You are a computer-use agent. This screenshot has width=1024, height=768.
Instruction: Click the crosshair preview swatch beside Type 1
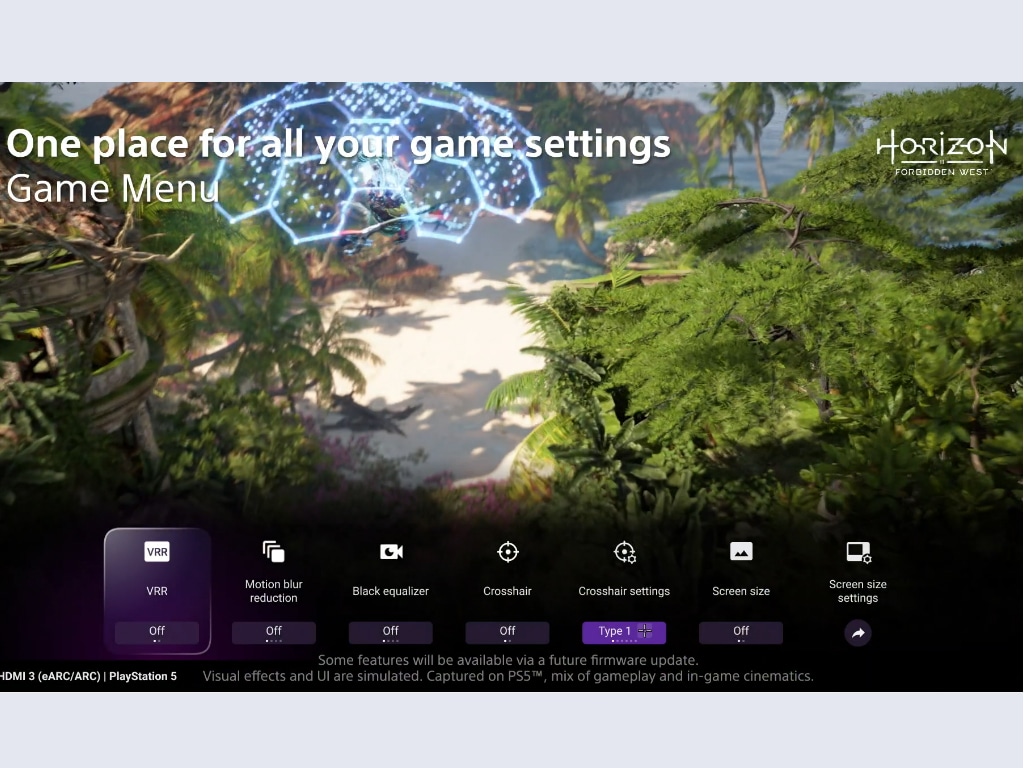click(x=645, y=631)
